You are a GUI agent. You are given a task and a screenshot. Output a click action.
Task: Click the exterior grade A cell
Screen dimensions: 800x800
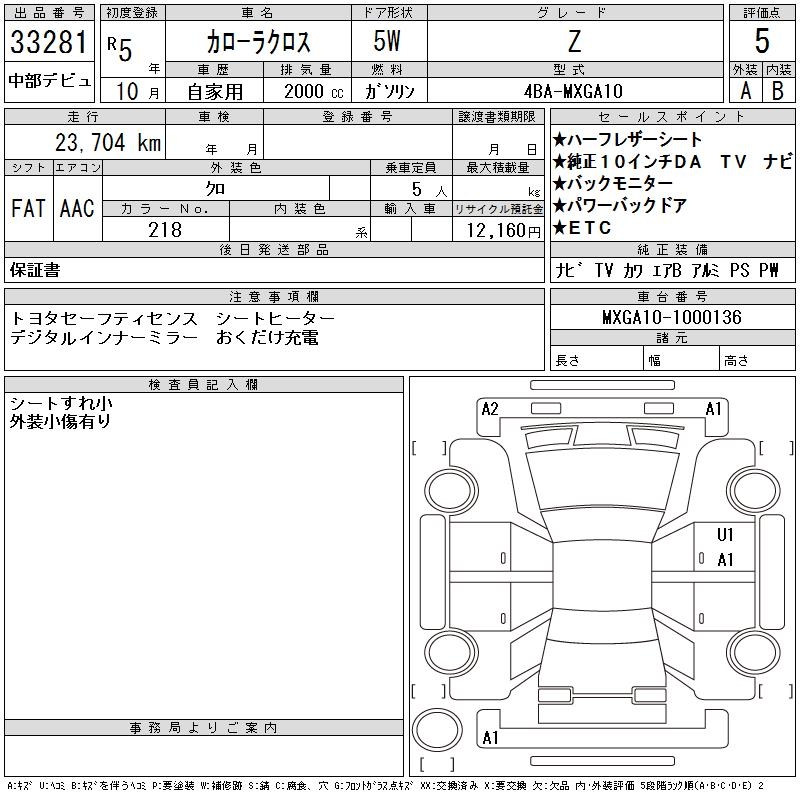(x=745, y=90)
